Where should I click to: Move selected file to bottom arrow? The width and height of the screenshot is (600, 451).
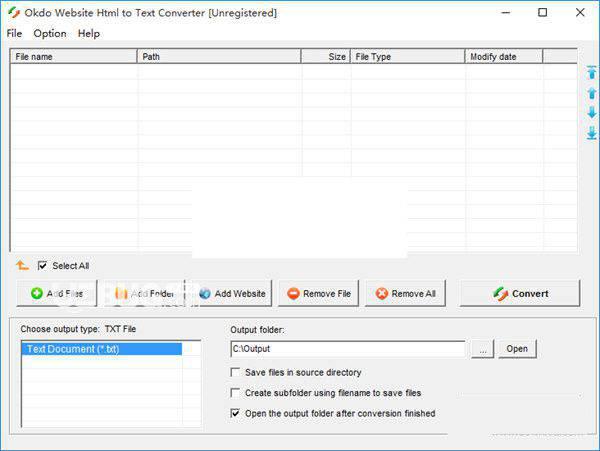pyautogui.click(x=592, y=133)
